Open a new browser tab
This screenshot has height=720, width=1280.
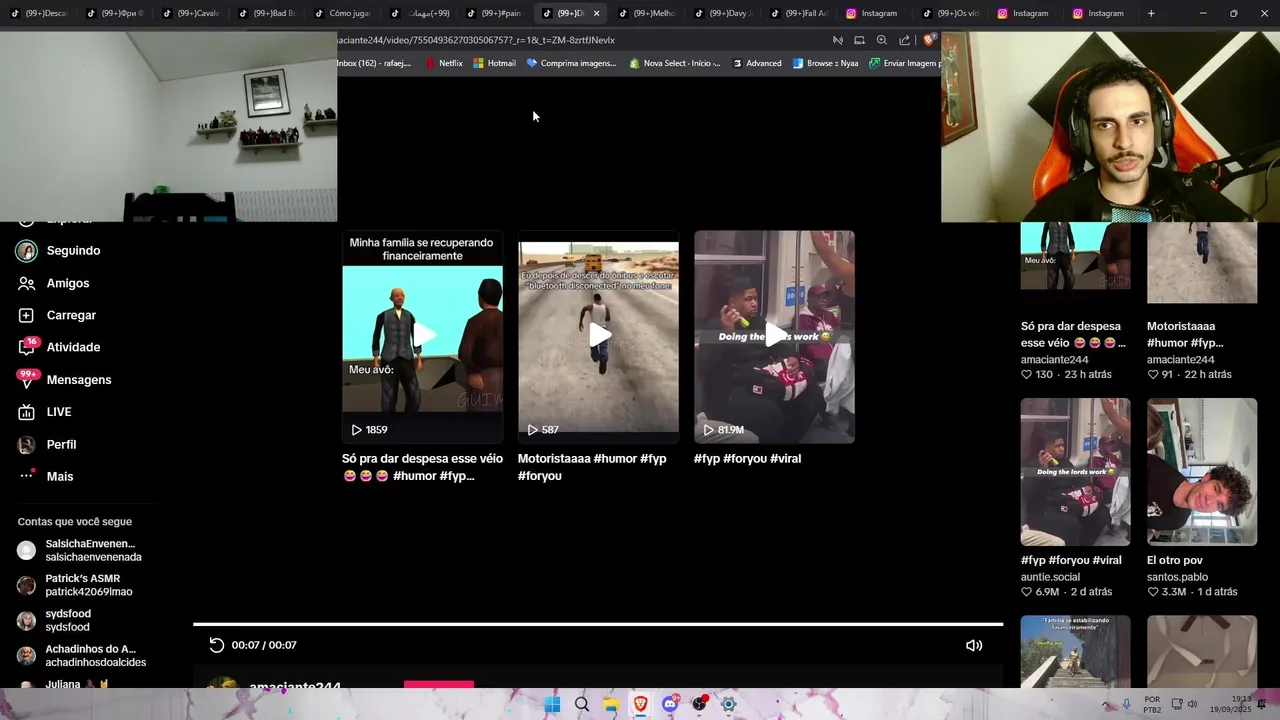[1151, 13]
